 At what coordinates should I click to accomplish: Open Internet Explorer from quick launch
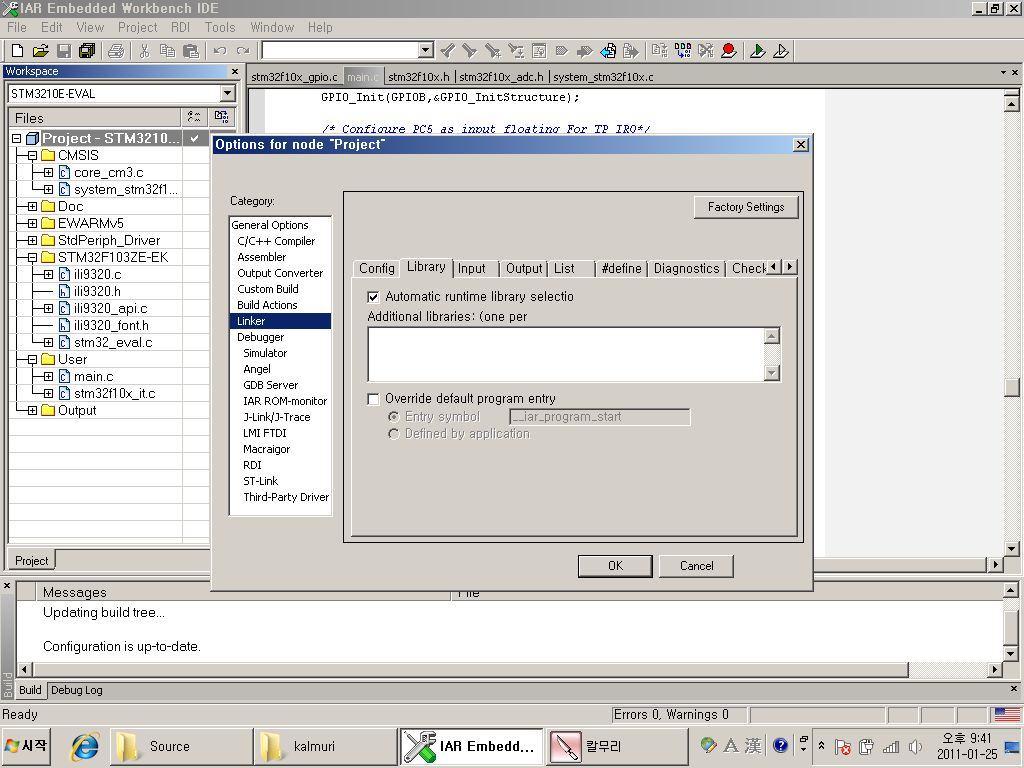(x=86, y=746)
